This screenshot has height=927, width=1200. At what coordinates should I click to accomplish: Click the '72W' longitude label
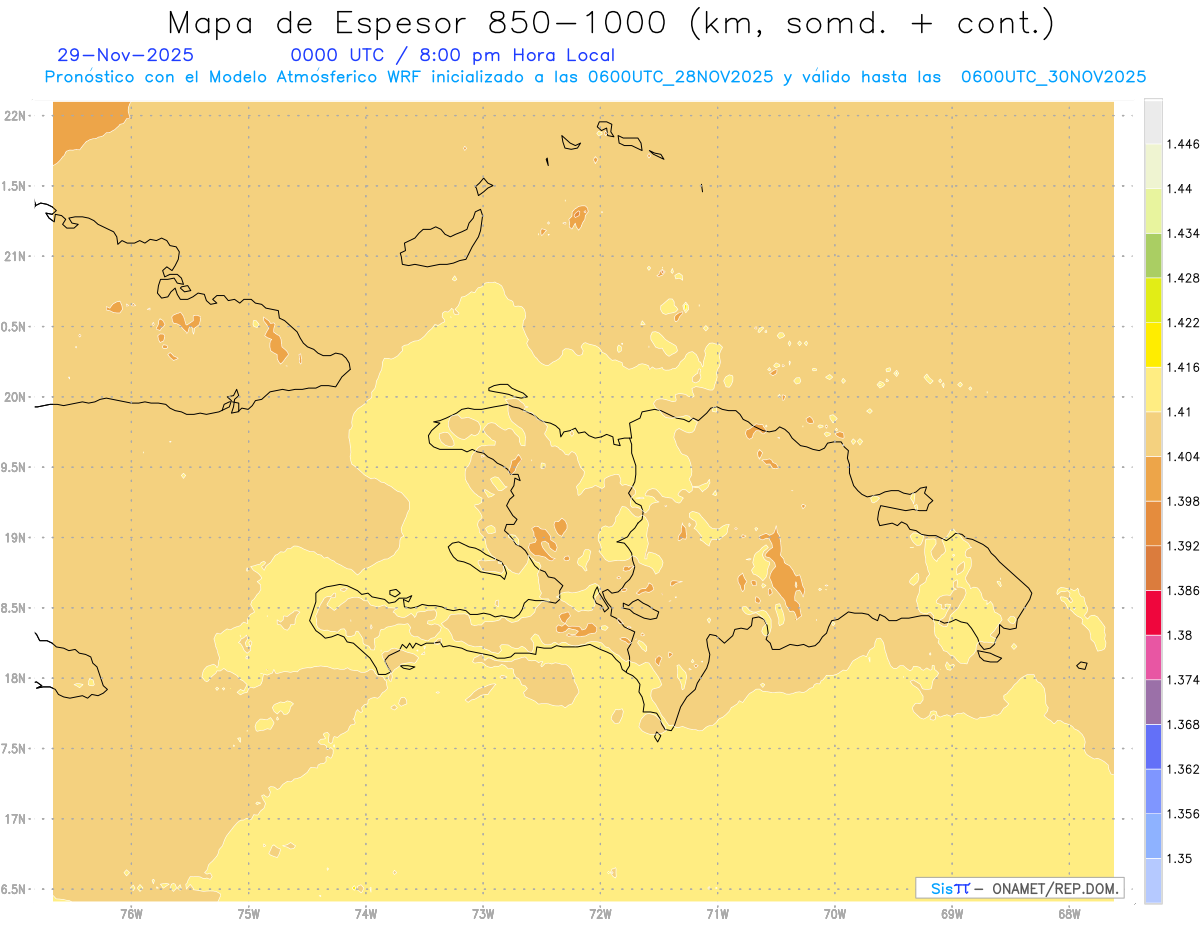600,913
